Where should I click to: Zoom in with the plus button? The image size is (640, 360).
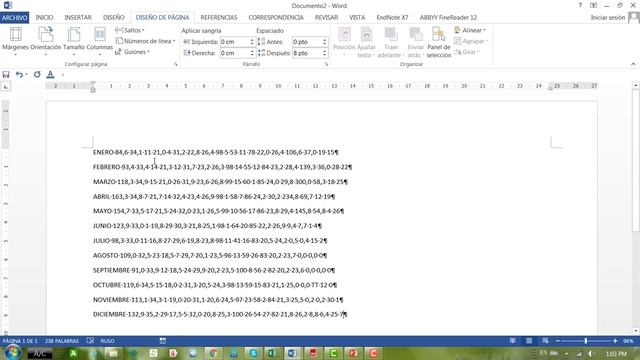pos(615,341)
